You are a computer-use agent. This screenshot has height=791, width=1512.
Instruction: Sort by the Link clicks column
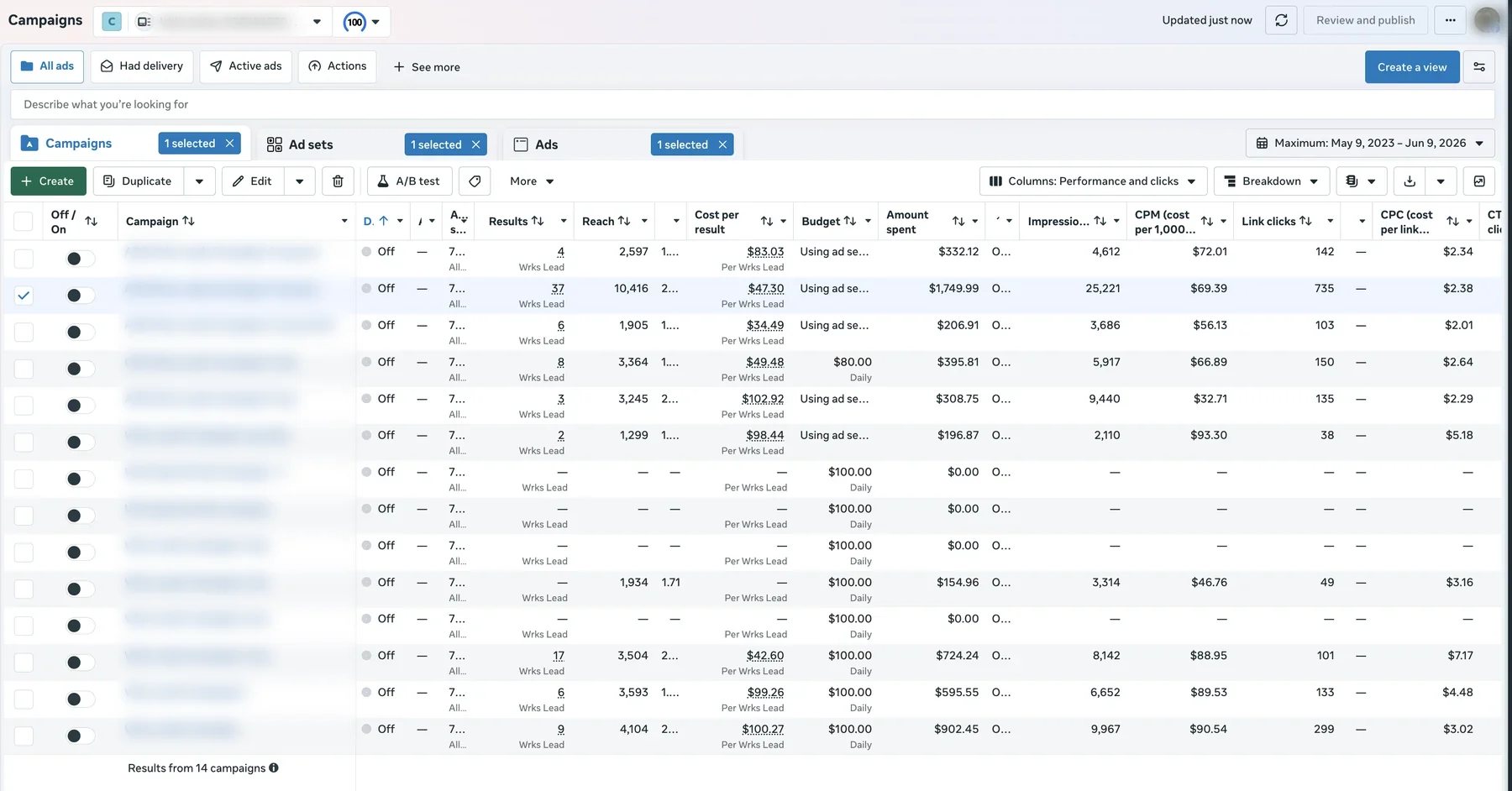[1305, 221]
